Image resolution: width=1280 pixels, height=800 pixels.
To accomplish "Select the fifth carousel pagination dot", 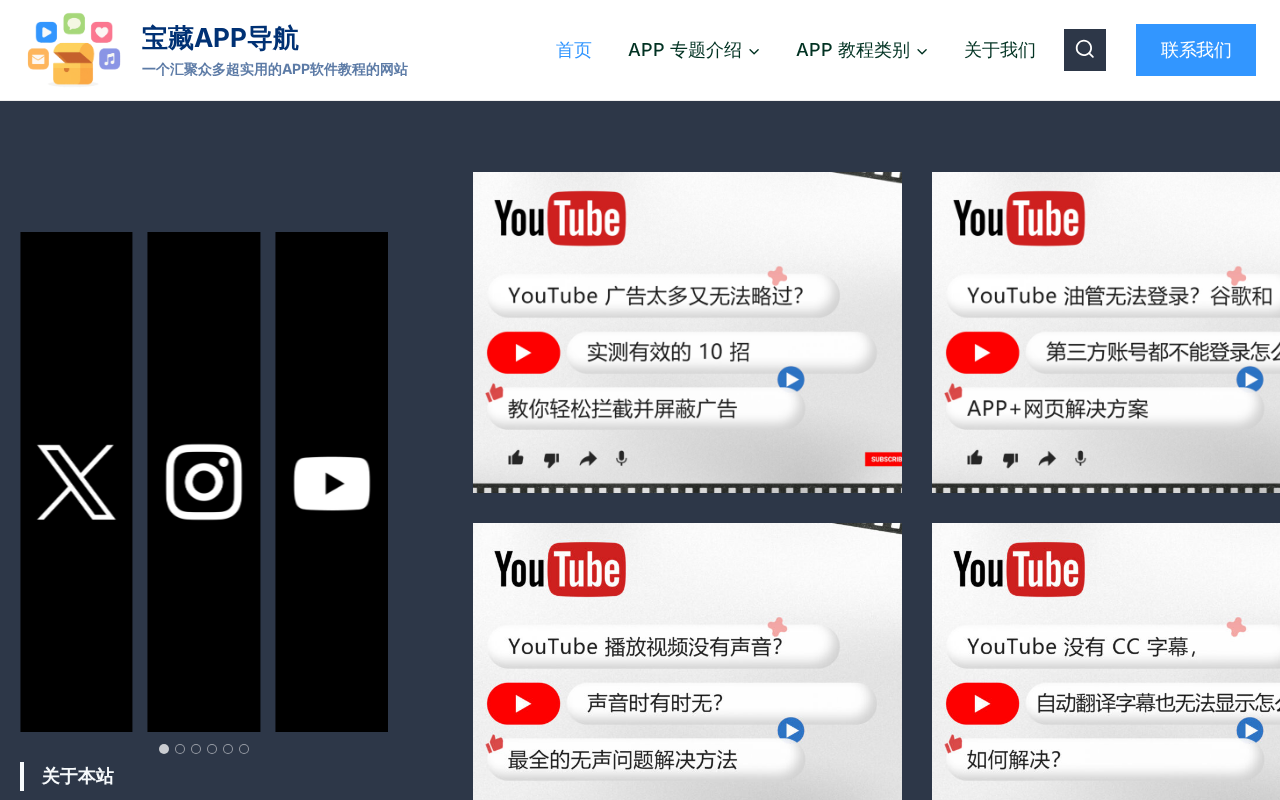I will pyautogui.click(x=228, y=749).
